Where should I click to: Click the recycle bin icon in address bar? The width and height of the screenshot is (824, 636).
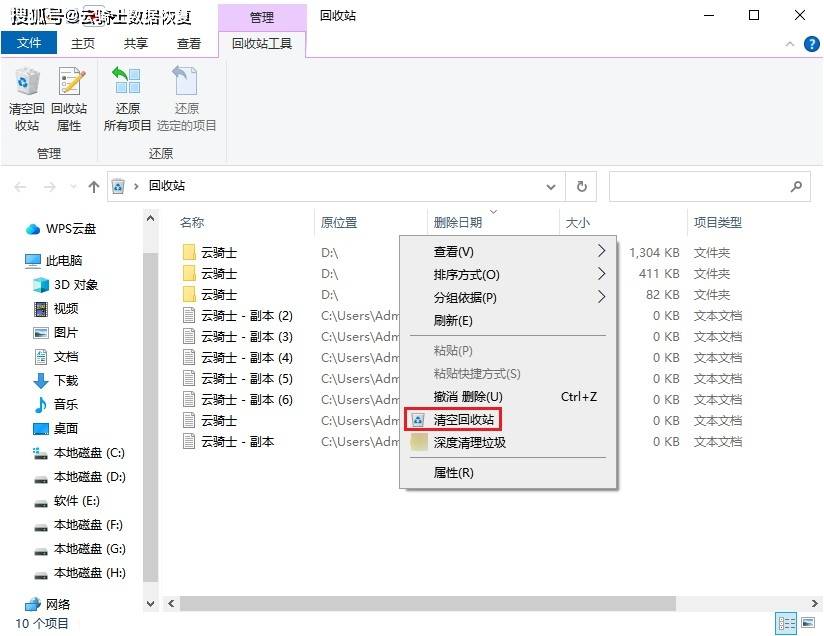point(118,186)
